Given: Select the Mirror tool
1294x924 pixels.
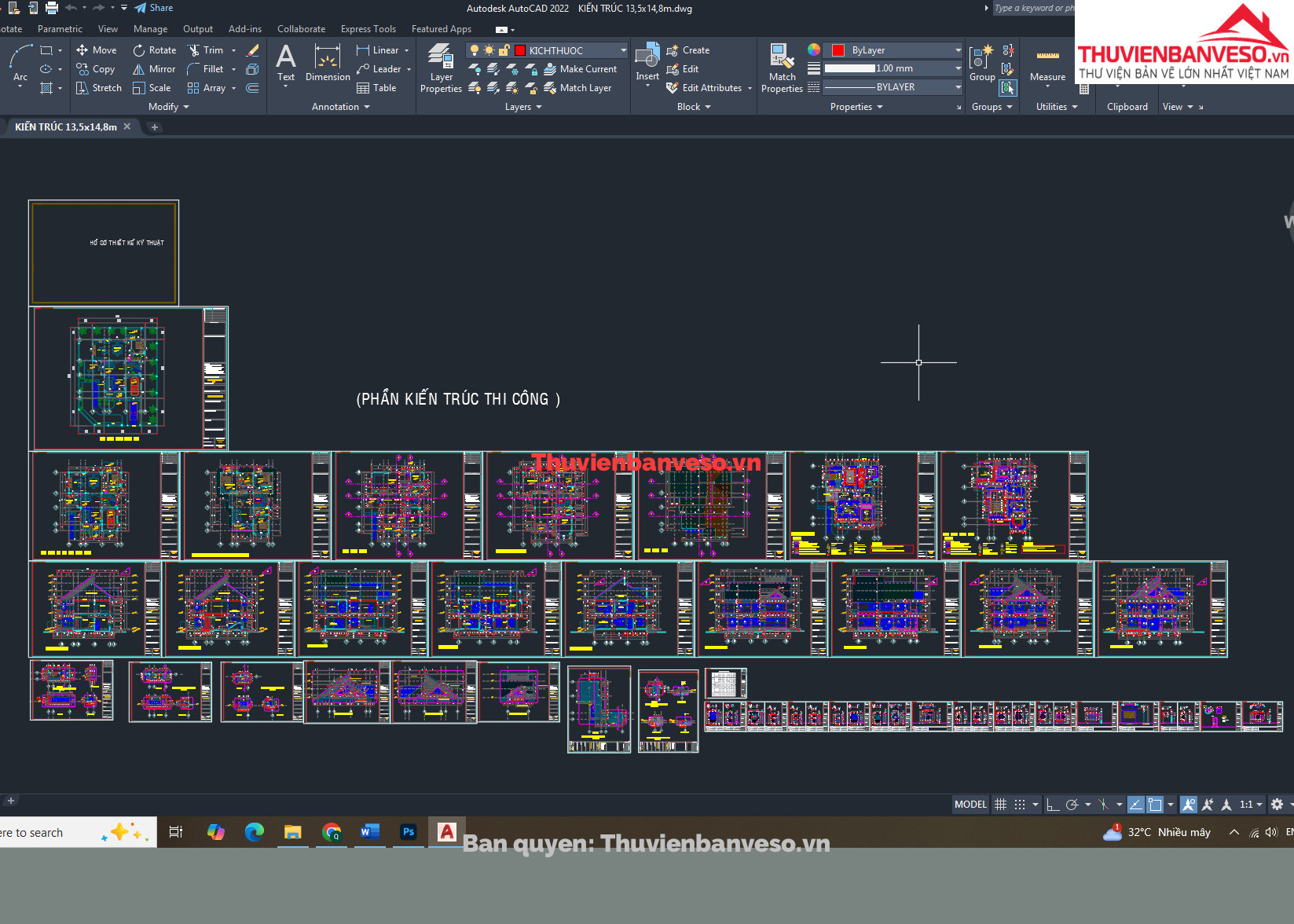Looking at the screenshot, I should point(154,69).
